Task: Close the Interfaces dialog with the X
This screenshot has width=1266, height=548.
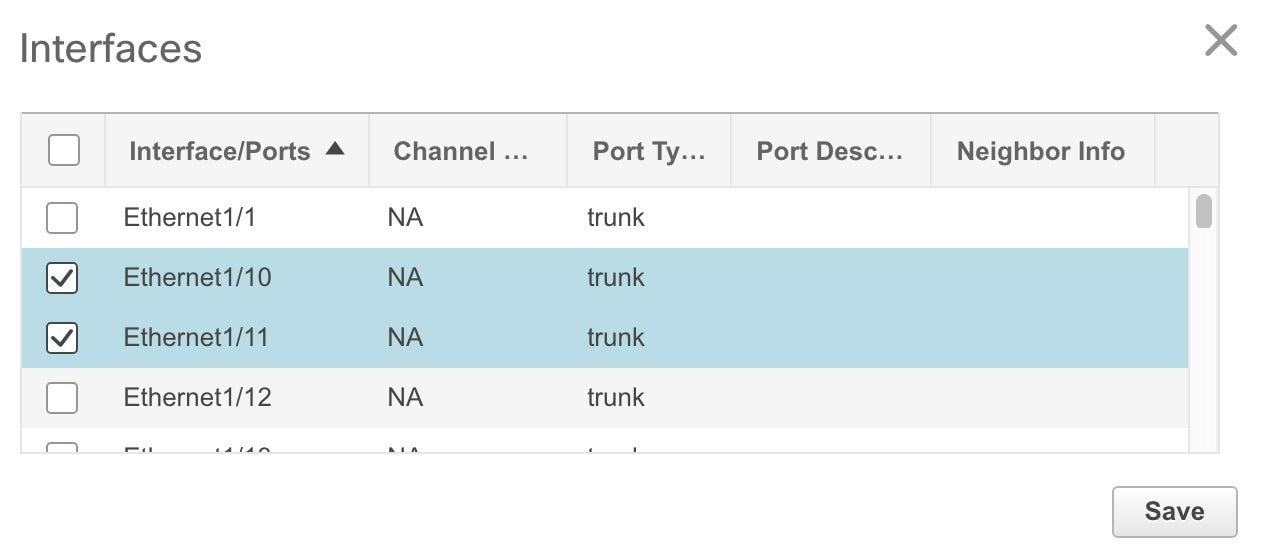Action: pos(1221,41)
